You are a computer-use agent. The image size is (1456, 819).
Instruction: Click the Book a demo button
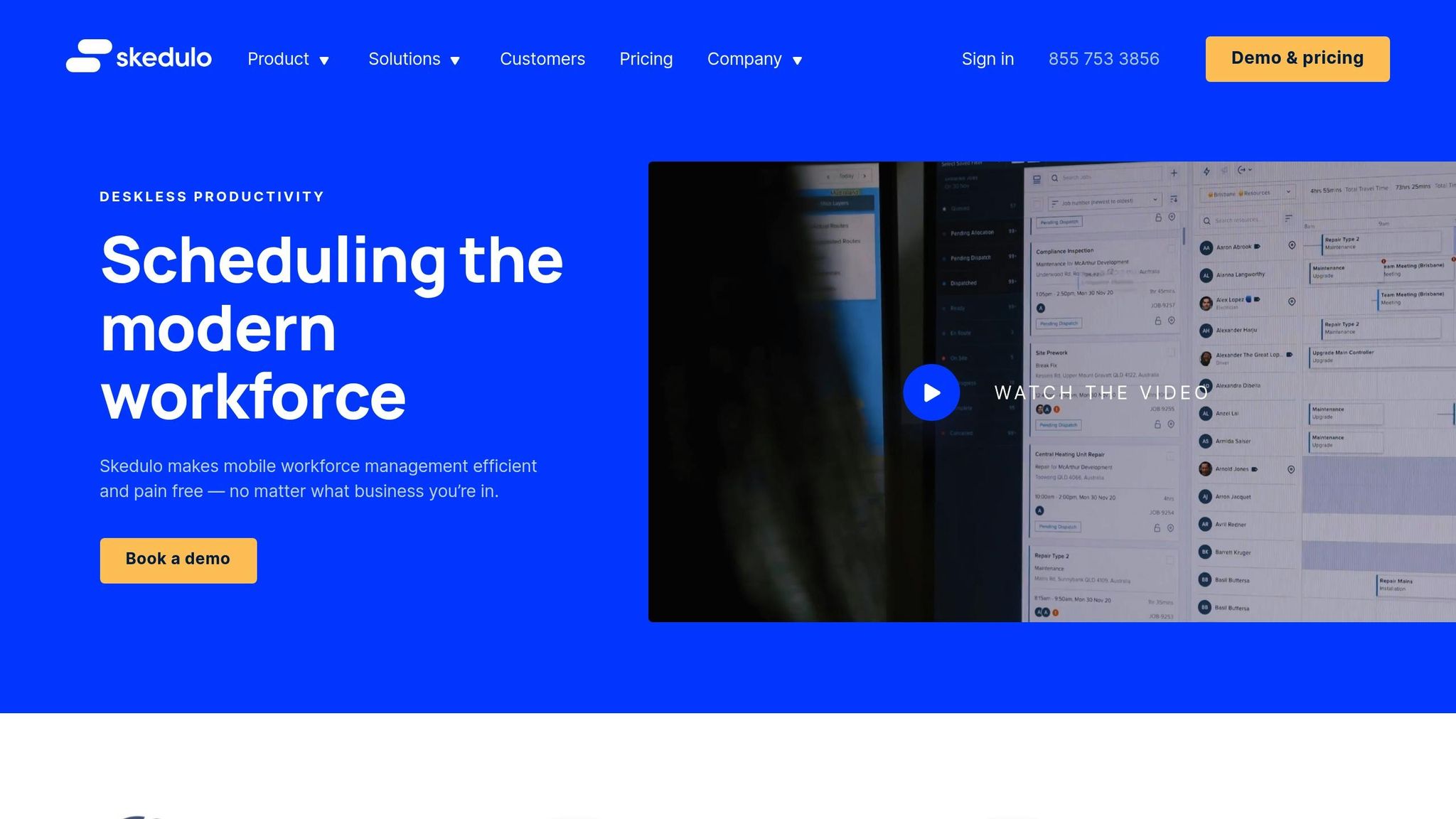pyautogui.click(x=178, y=560)
